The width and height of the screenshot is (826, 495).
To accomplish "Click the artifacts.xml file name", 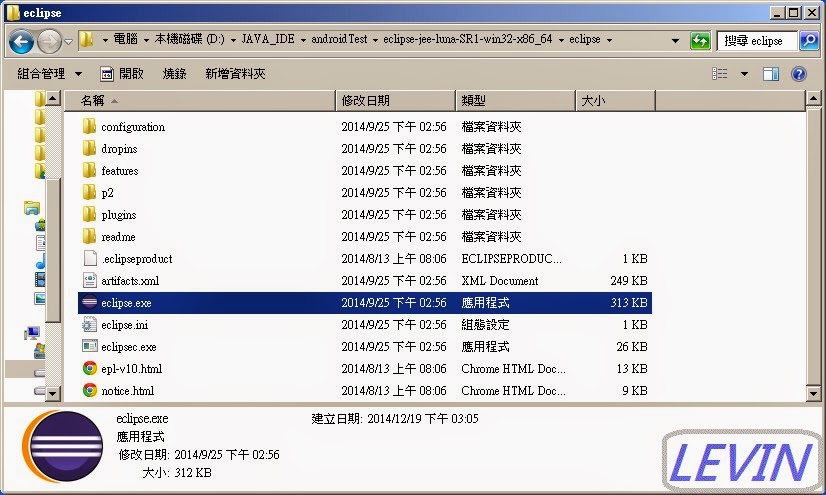I will pyautogui.click(x=130, y=281).
